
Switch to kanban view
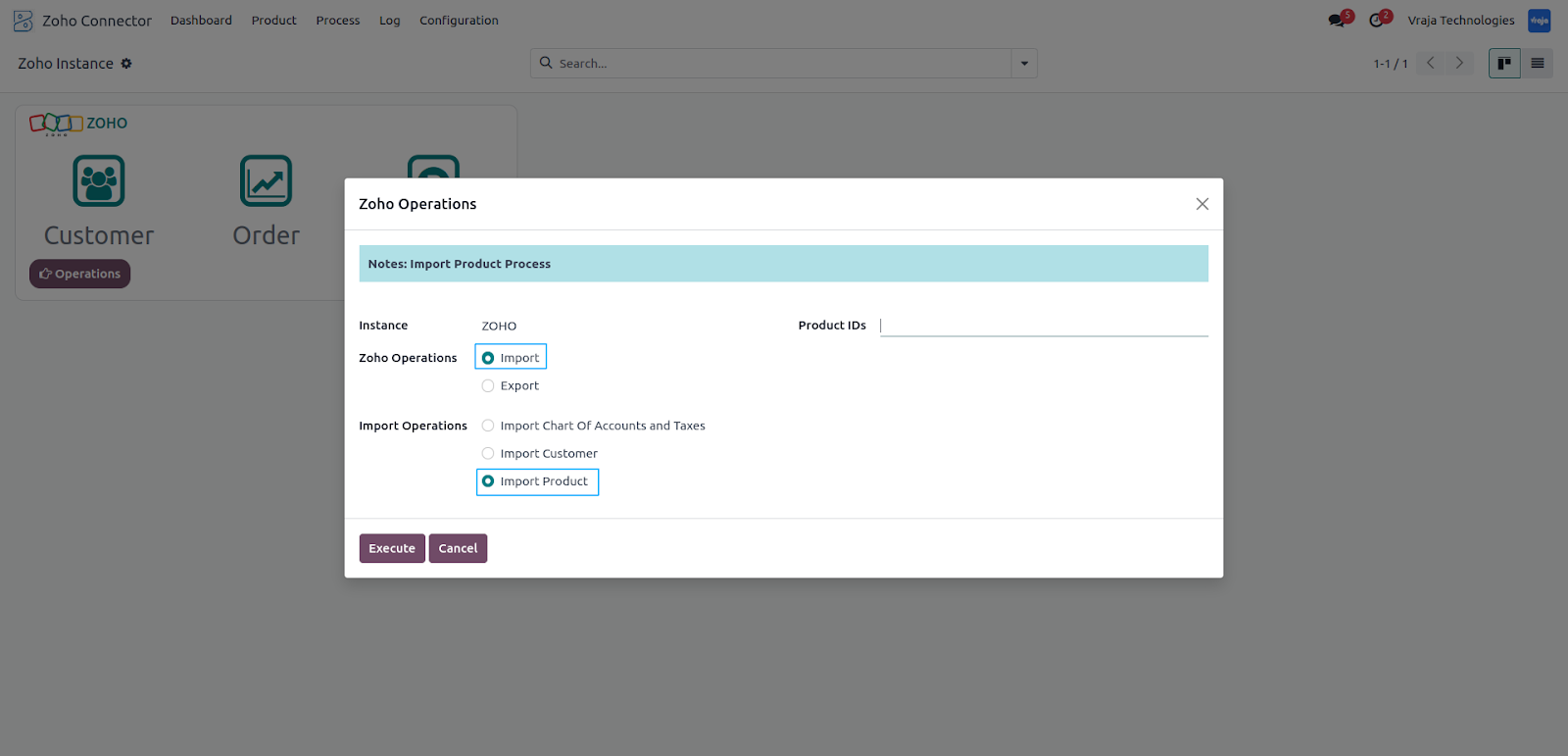(1504, 63)
